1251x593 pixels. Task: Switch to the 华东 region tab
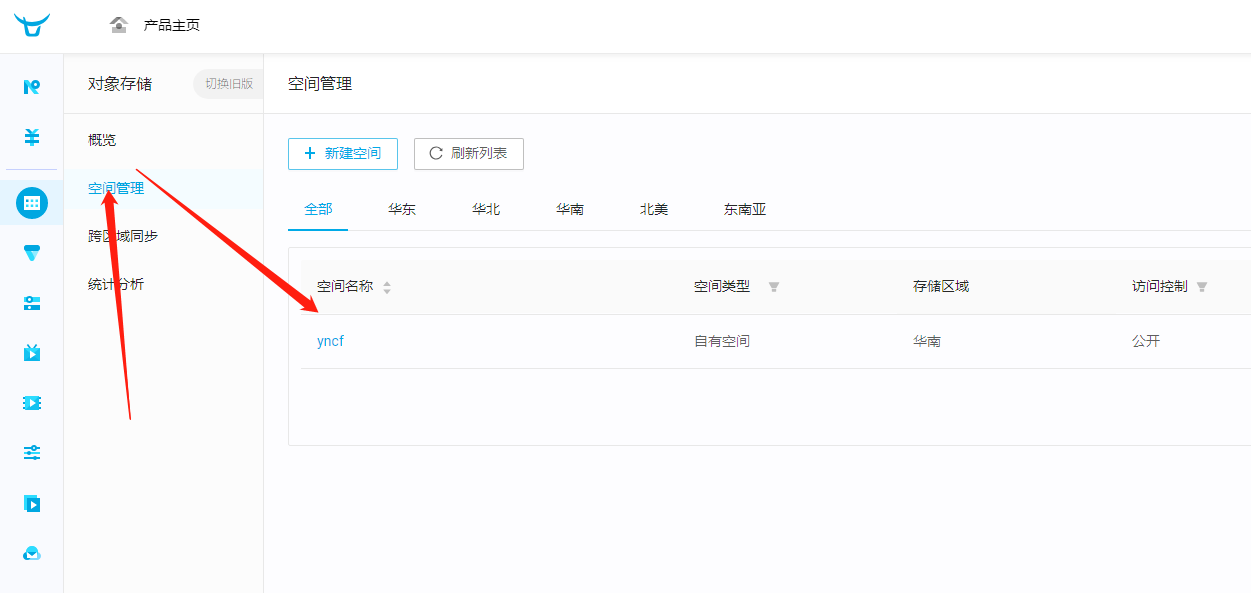402,210
